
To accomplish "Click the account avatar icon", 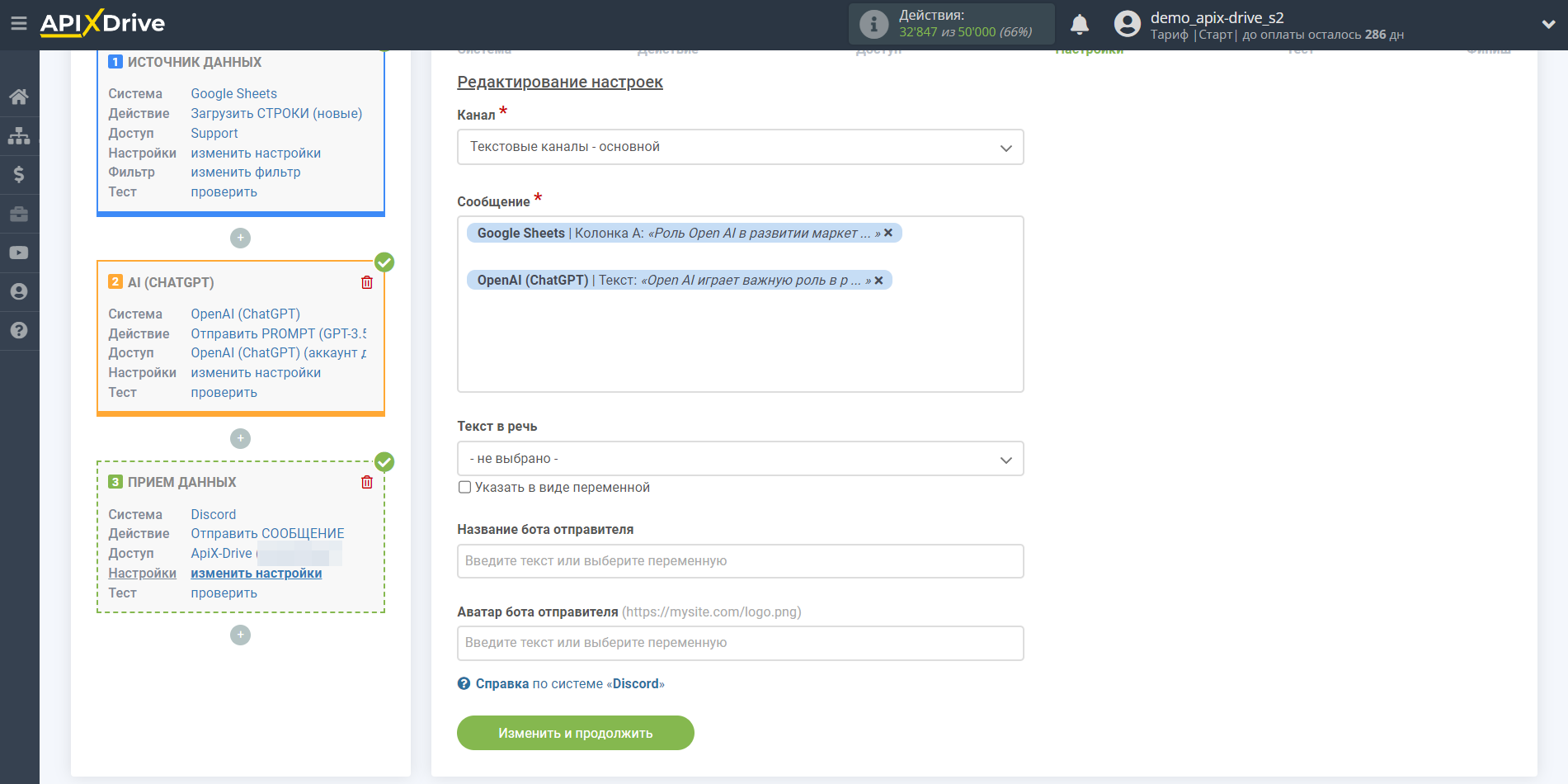I will coord(1128,24).
